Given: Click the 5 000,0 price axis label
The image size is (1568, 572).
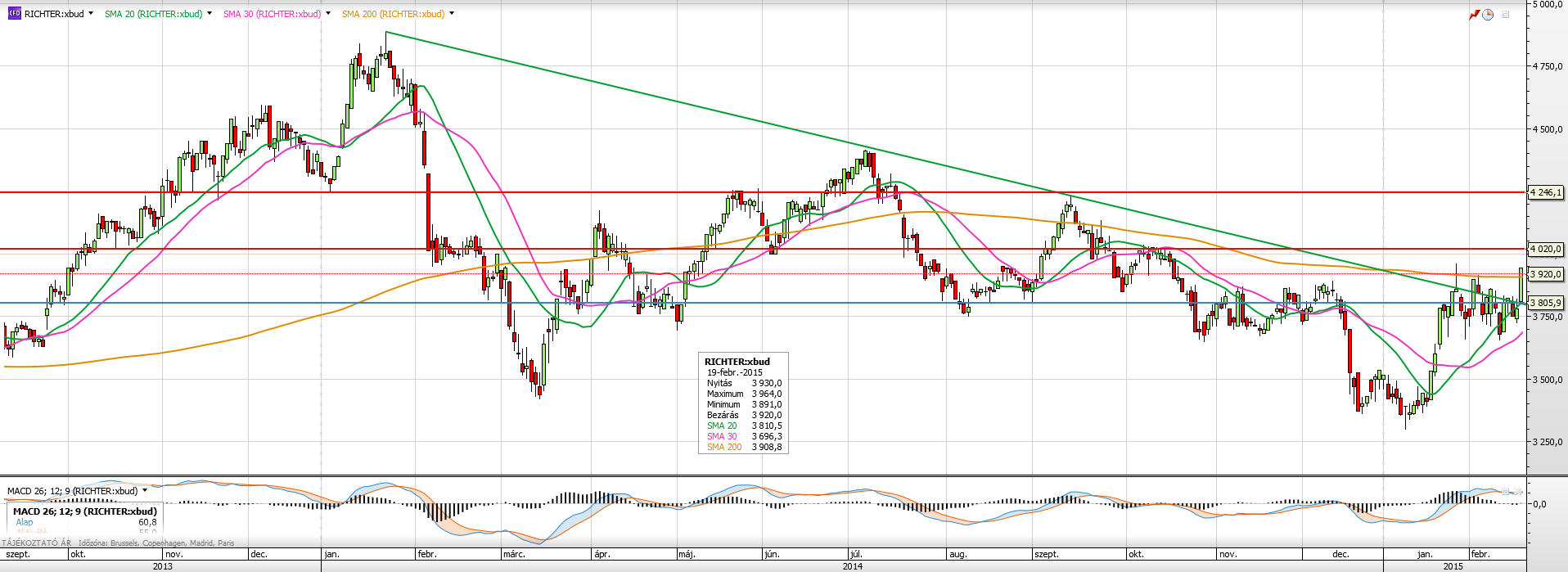Looking at the screenshot, I should tap(1547, 5).
